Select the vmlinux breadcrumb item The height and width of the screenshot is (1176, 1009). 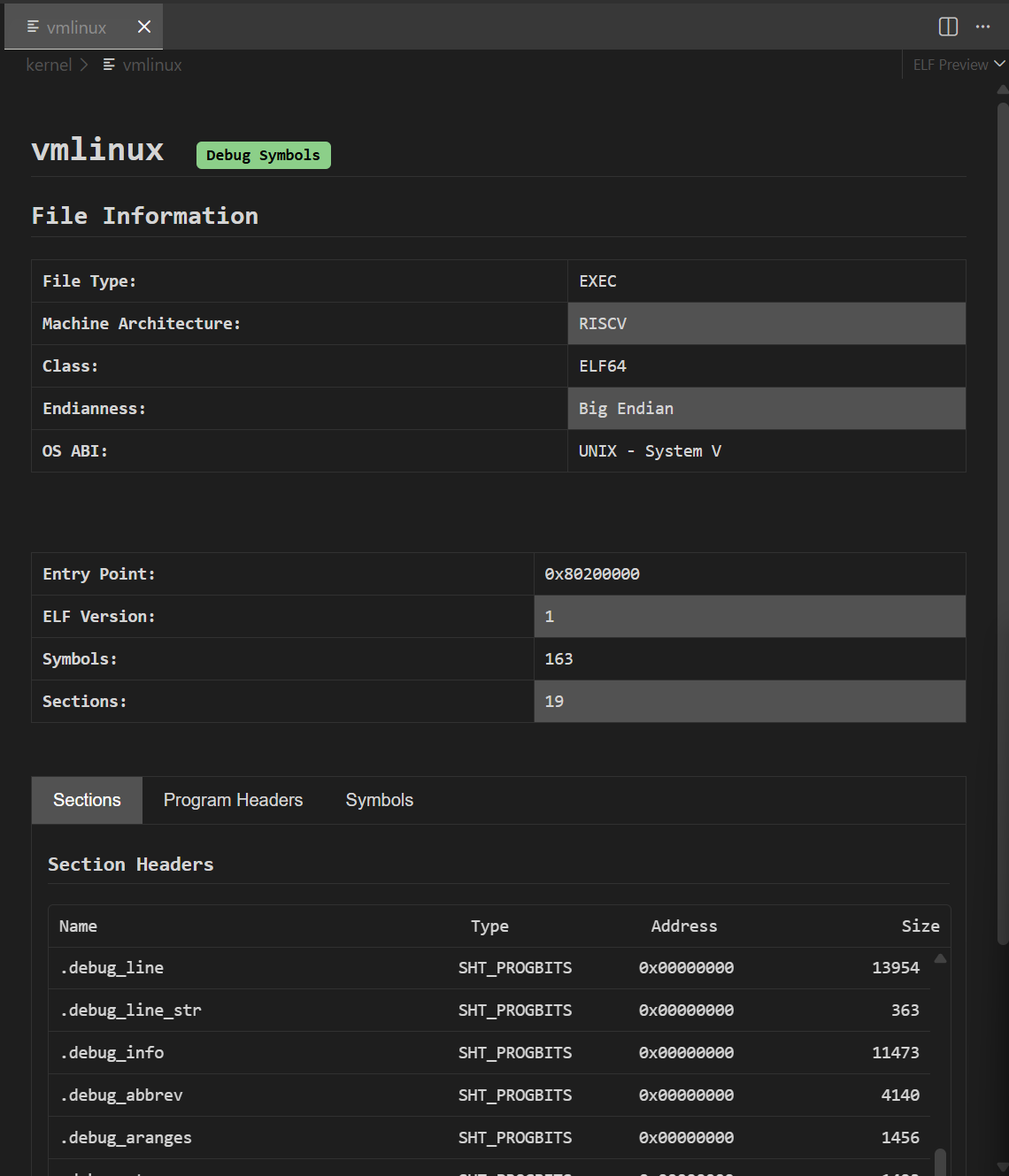click(152, 65)
